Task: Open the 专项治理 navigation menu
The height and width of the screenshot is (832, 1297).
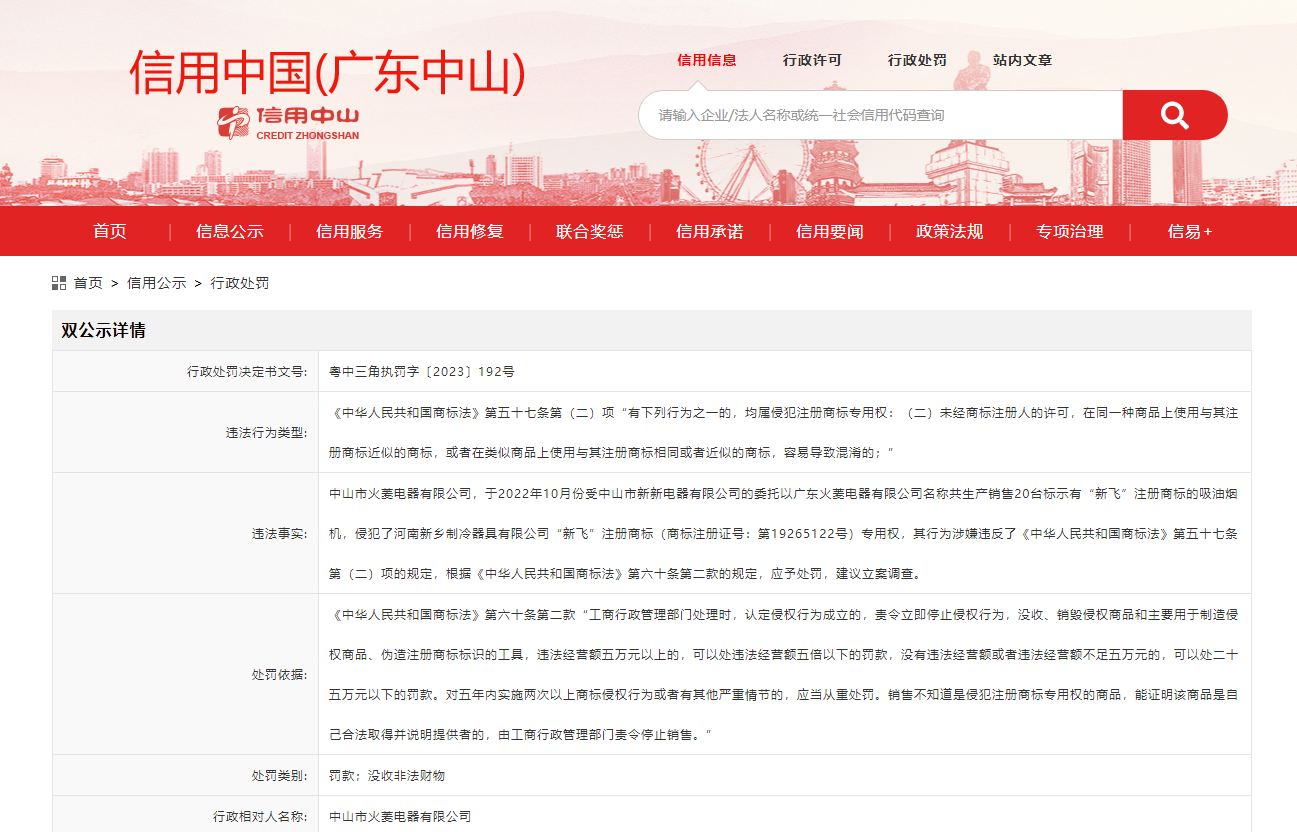Action: click(1070, 231)
